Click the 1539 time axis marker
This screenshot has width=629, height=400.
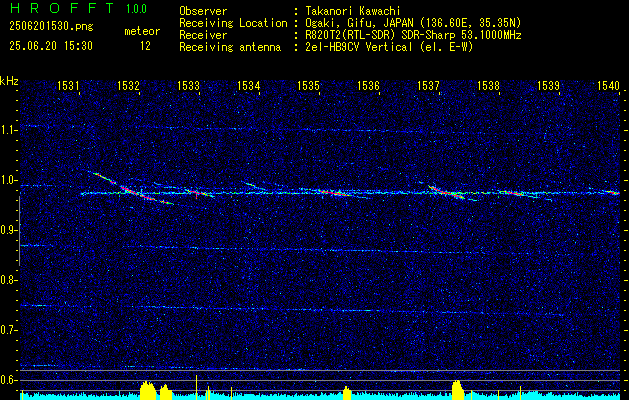pyautogui.click(x=548, y=85)
